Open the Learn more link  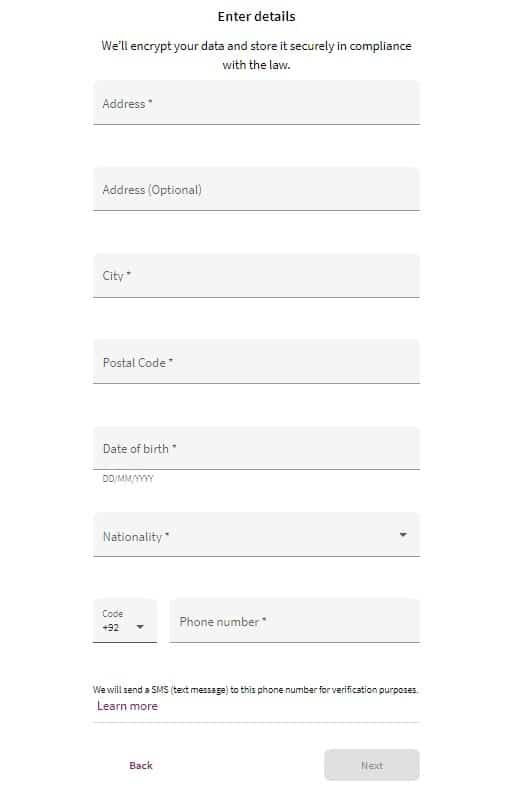click(127, 706)
